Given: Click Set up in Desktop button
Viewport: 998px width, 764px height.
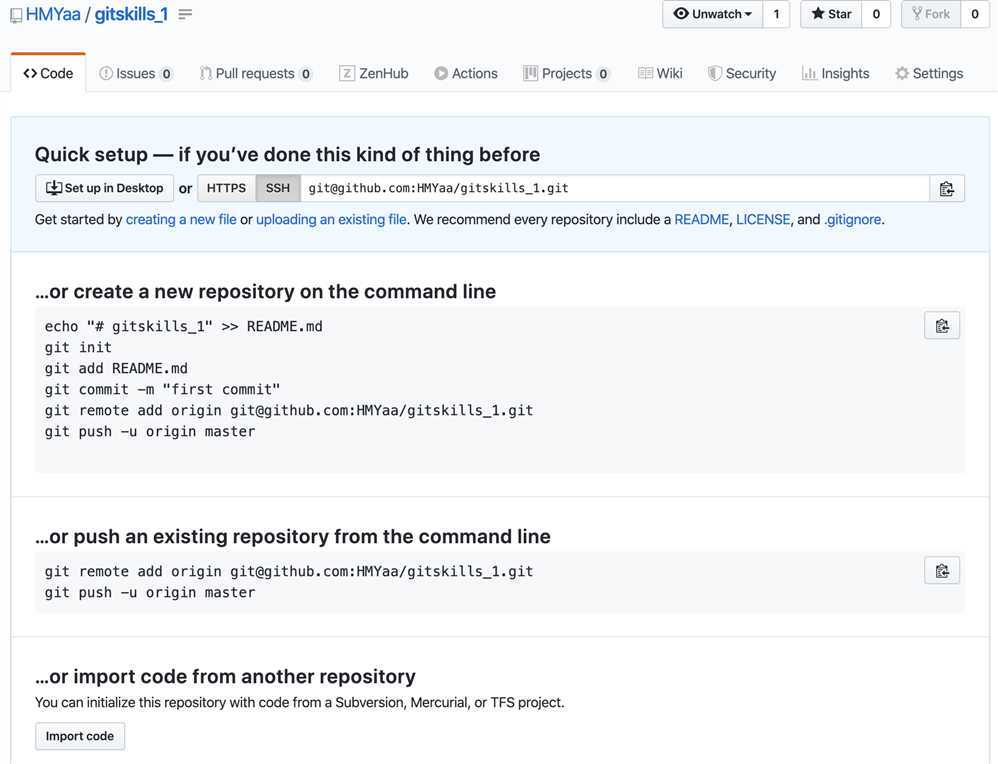Looking at the screenshot, I should click(x=104, y=188).
